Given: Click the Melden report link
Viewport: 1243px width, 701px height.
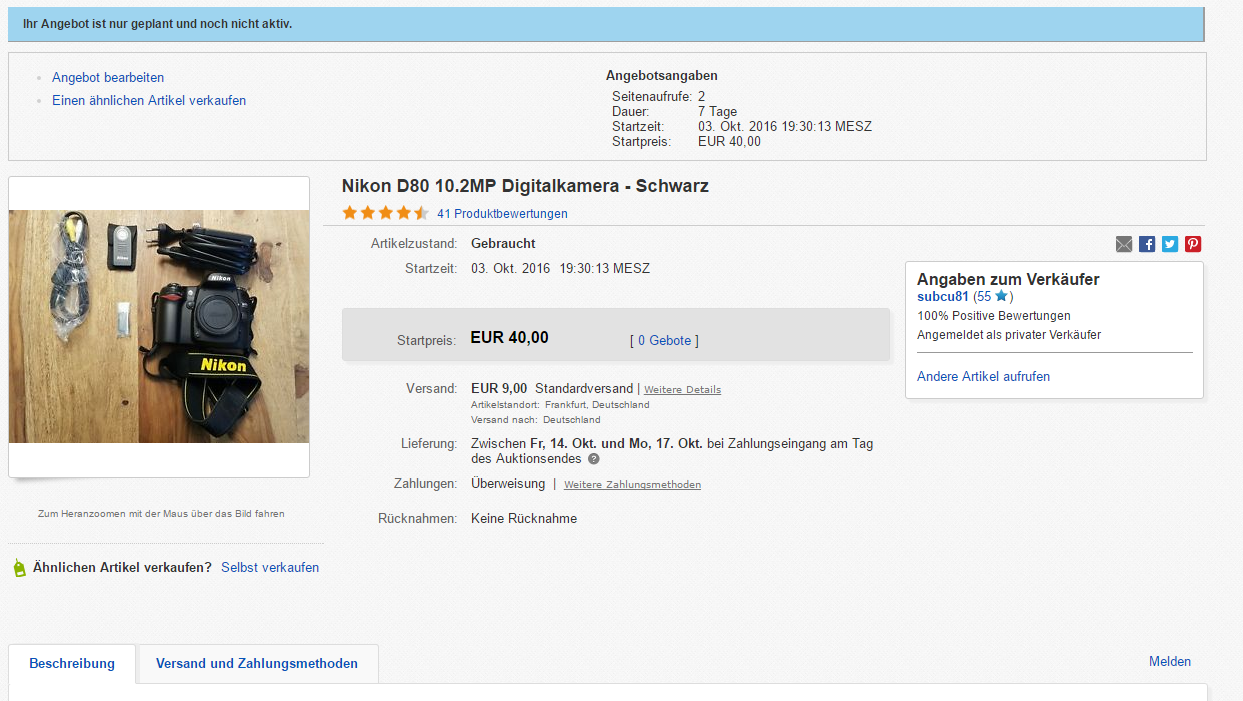Looking at the screenshot, I should coord(1170,661).
